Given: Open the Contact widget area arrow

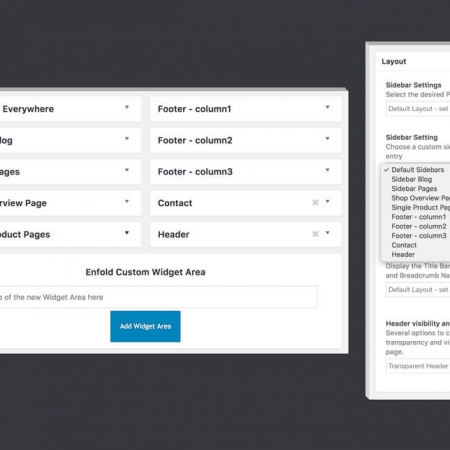Looking at the screenshot, I should [x=327, y=201].
